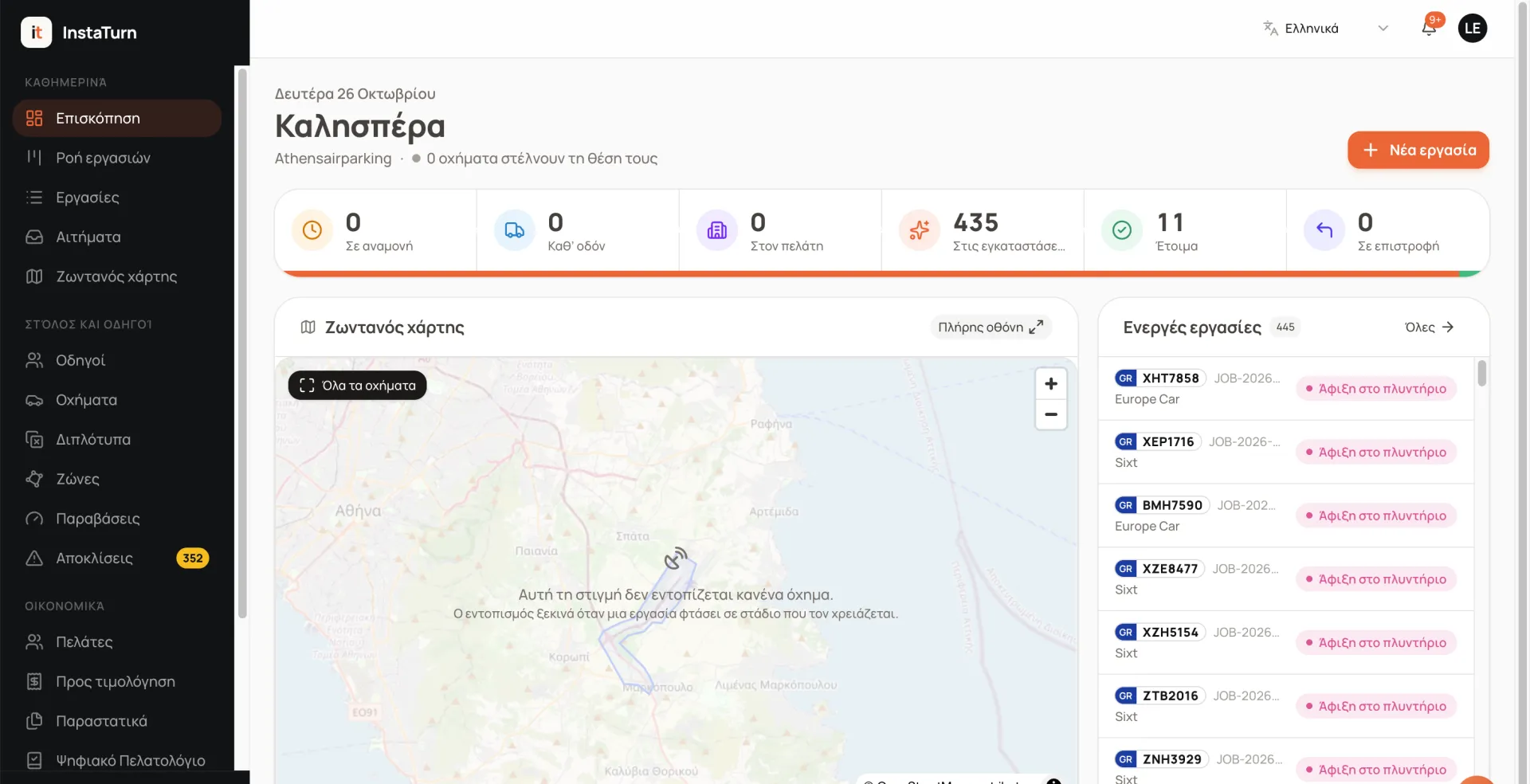Select Επισκόπηση in the sidebar

coord(117,118)
